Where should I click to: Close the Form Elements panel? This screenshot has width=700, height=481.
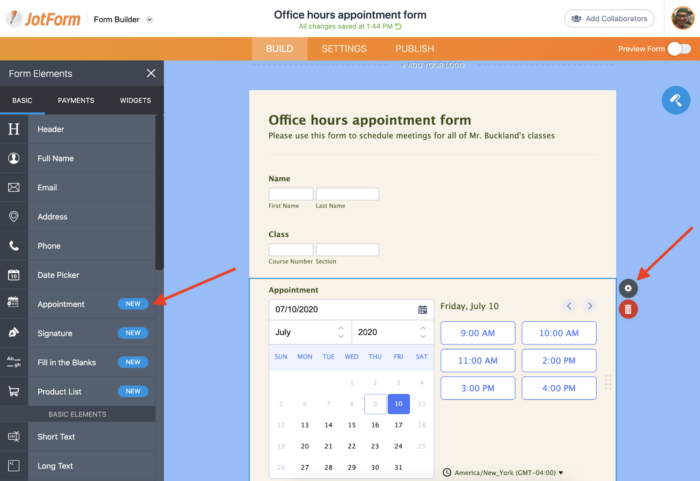[151, 73]
